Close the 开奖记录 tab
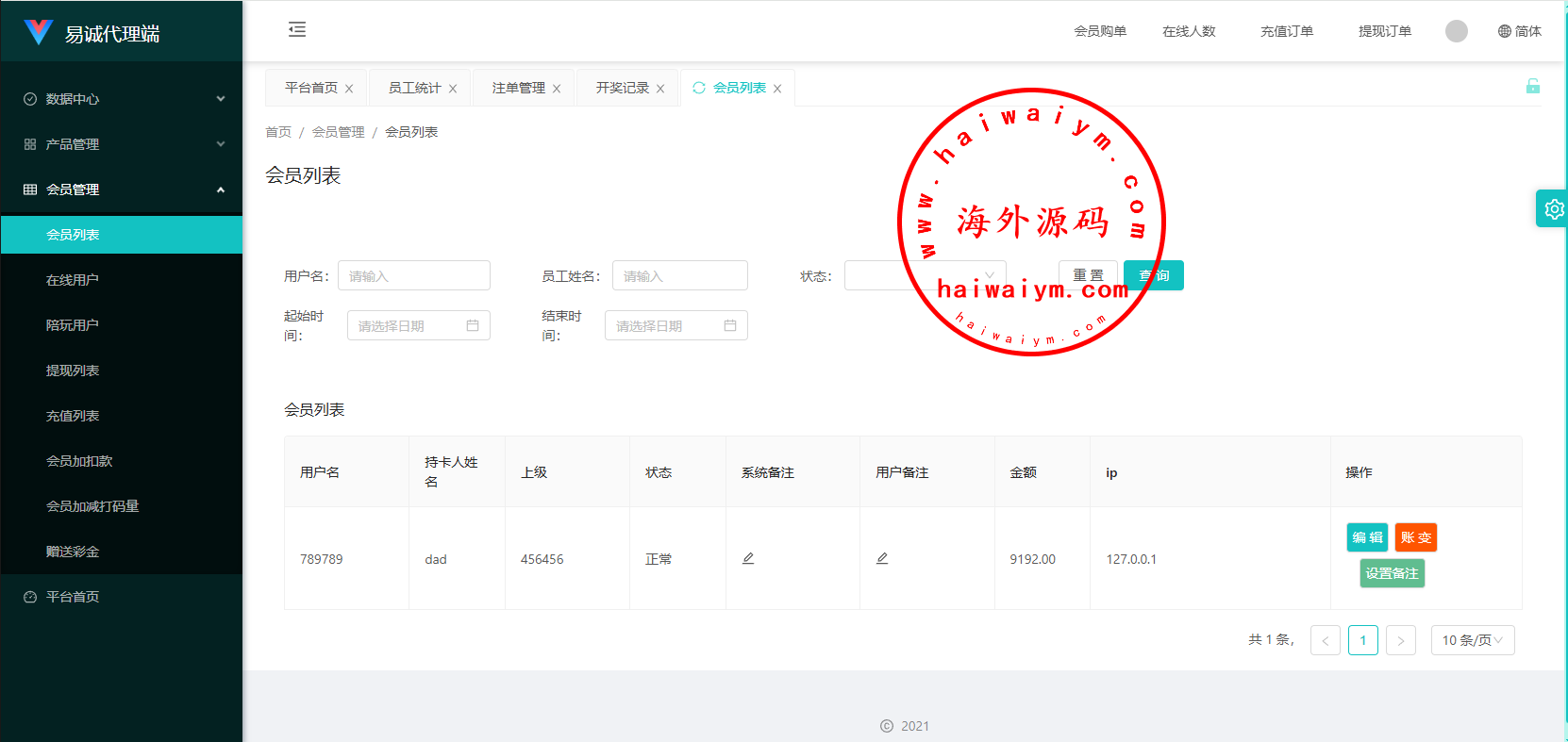 (660, 89)
